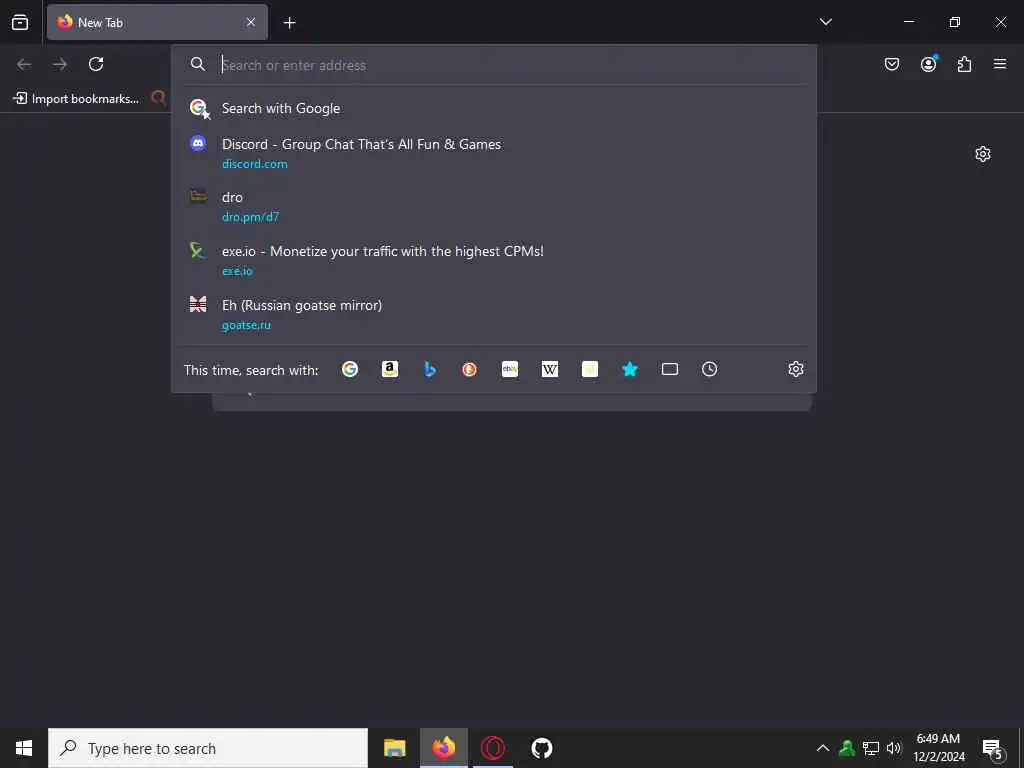
Task: Click the Discord favicon in suggestions
Action: [198, 143]
